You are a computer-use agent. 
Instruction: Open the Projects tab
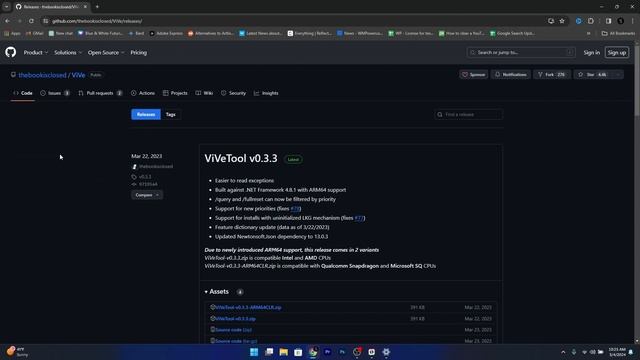pyautogui.click(x=175, y=93)
